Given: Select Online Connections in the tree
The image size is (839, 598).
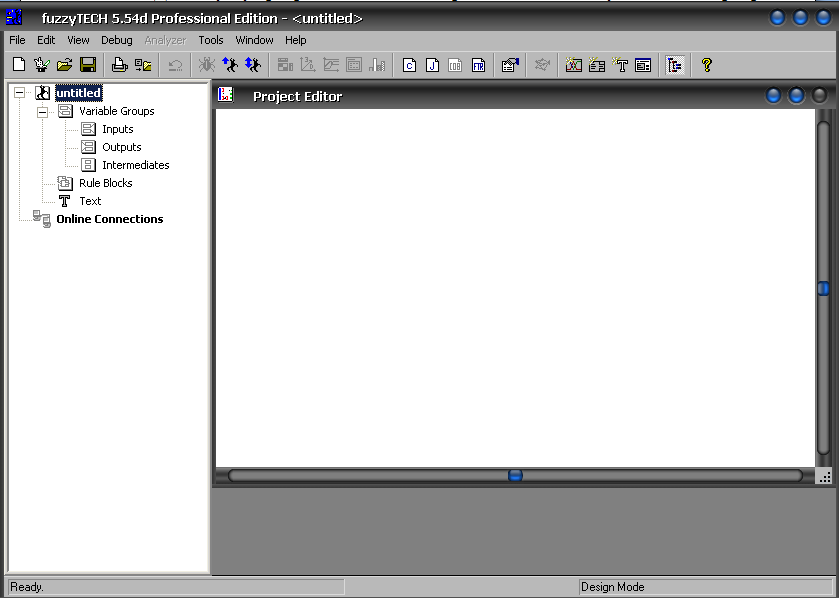Looking at the screenshot, I should coord(110,219).
